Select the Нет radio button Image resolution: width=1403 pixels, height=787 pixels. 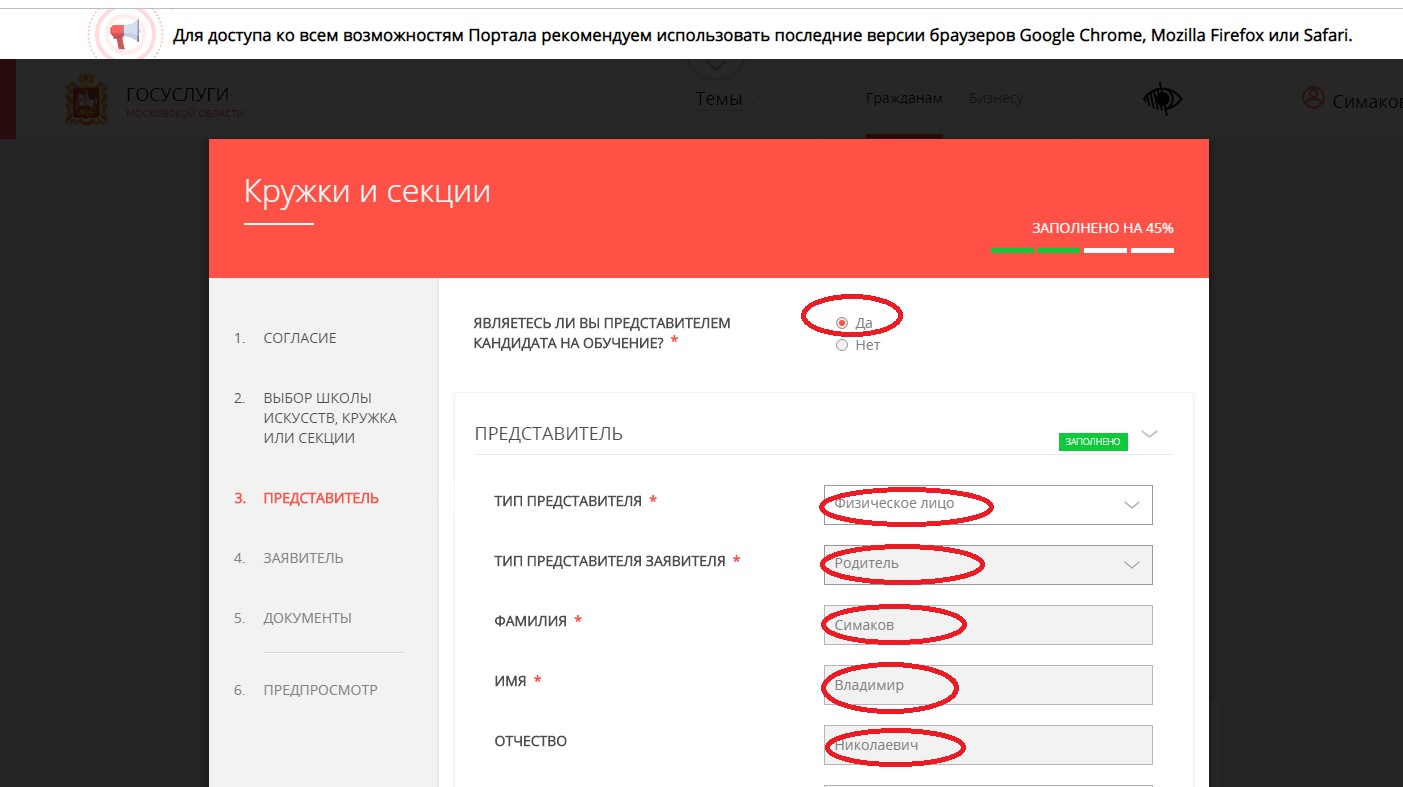(x=842, y=345)
